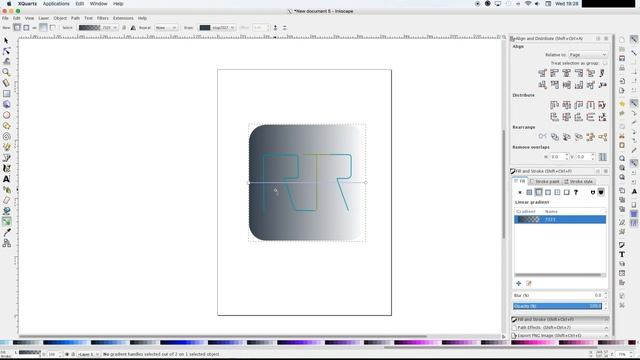Click add new gradient plus icon
This screenshot has height=360, width=640.
click(518, 283)
